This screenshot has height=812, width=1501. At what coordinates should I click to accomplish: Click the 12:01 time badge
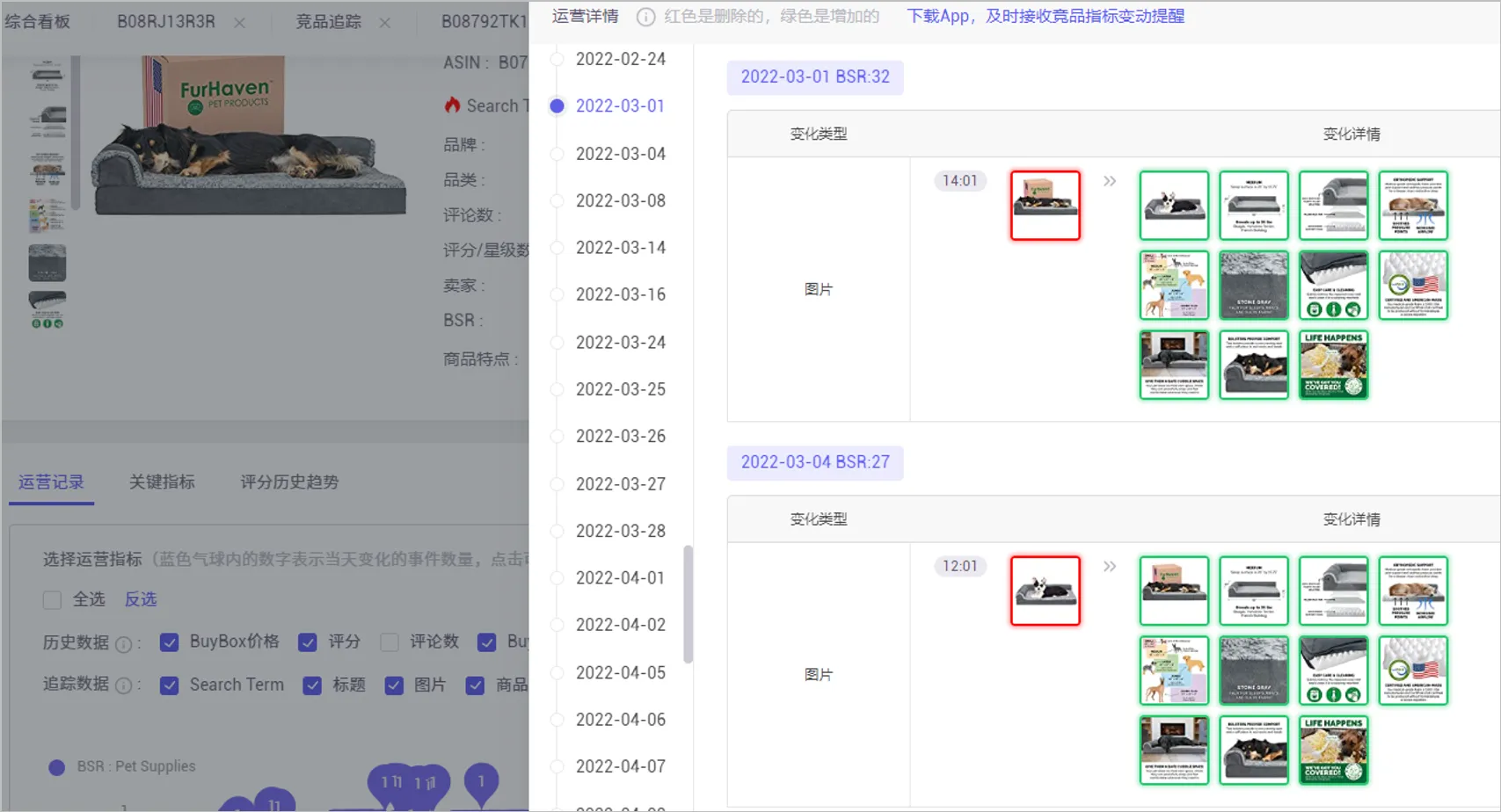(x=960, y=566)
